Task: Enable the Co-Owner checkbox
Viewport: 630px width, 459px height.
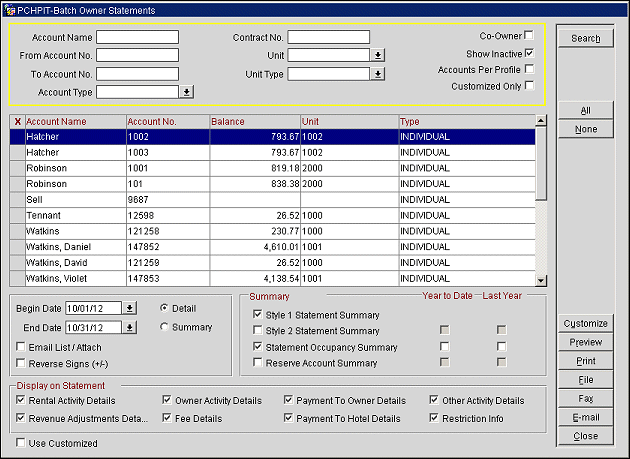Action: tap(529, 36)
